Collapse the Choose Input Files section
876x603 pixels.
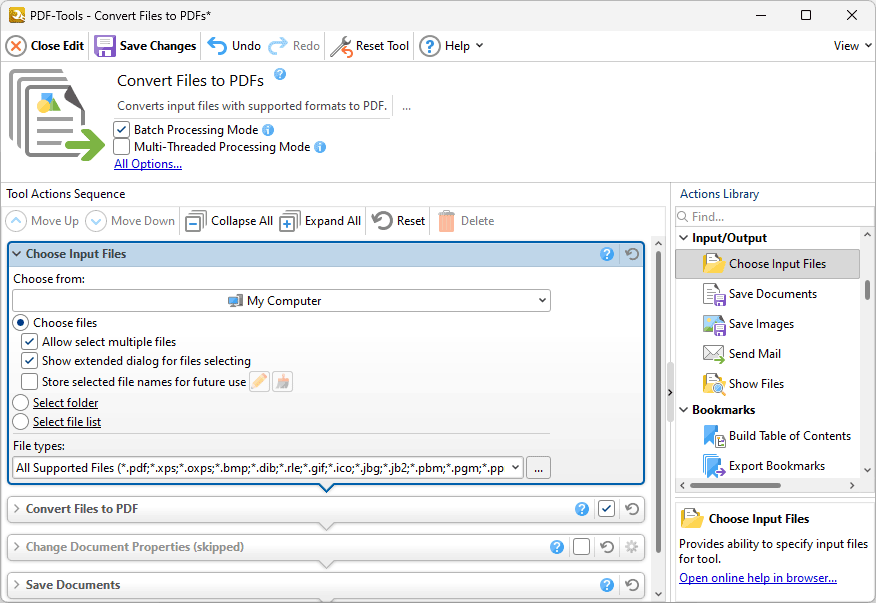17,254
